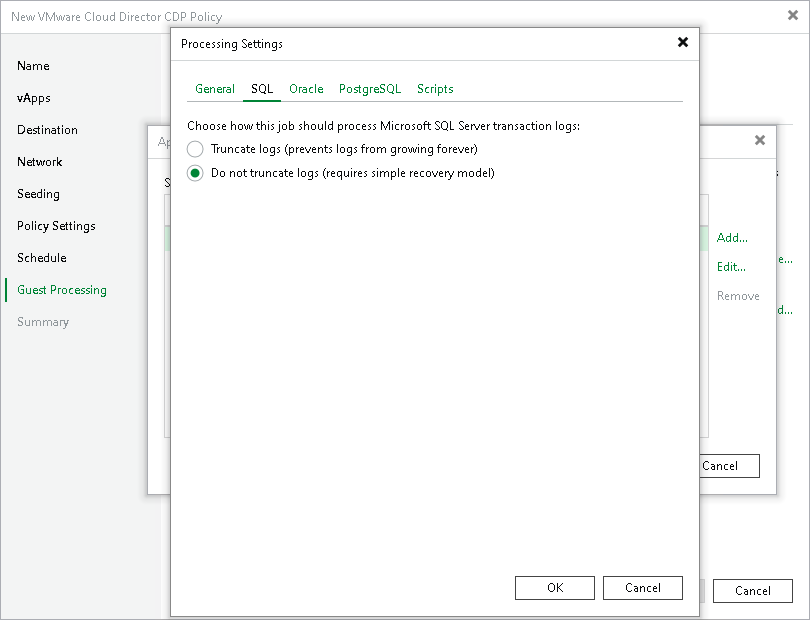
Task: Open the Guest Processing step
Action: coord(61,289)
